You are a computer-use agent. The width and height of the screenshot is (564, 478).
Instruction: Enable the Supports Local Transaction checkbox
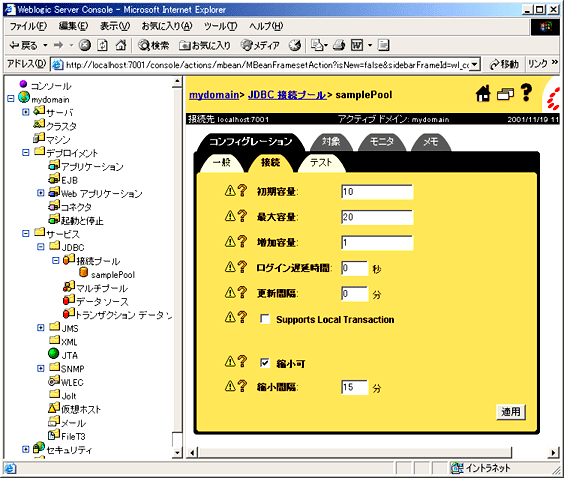pos(265,319)
